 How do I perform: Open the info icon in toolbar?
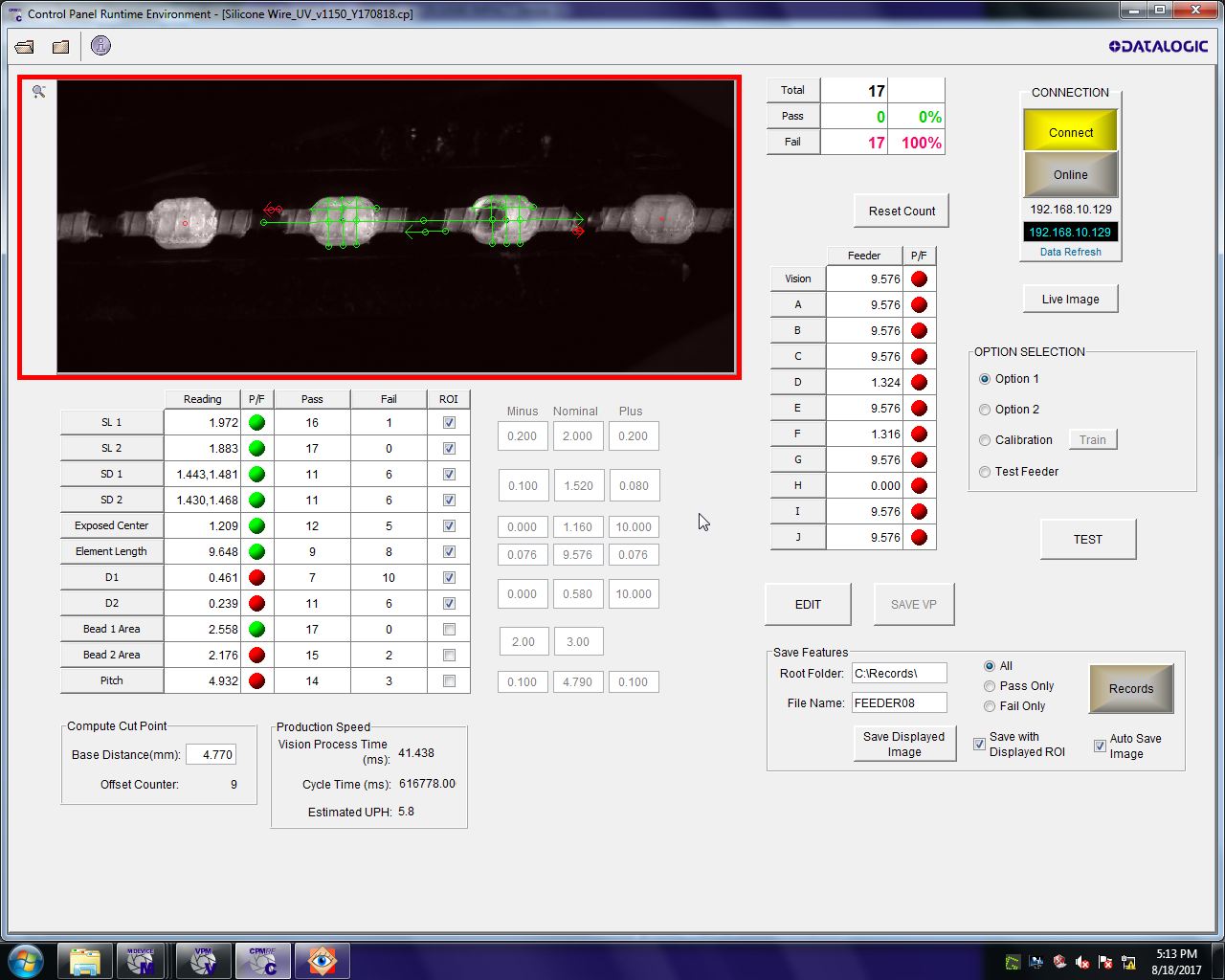tap(100, 46)
